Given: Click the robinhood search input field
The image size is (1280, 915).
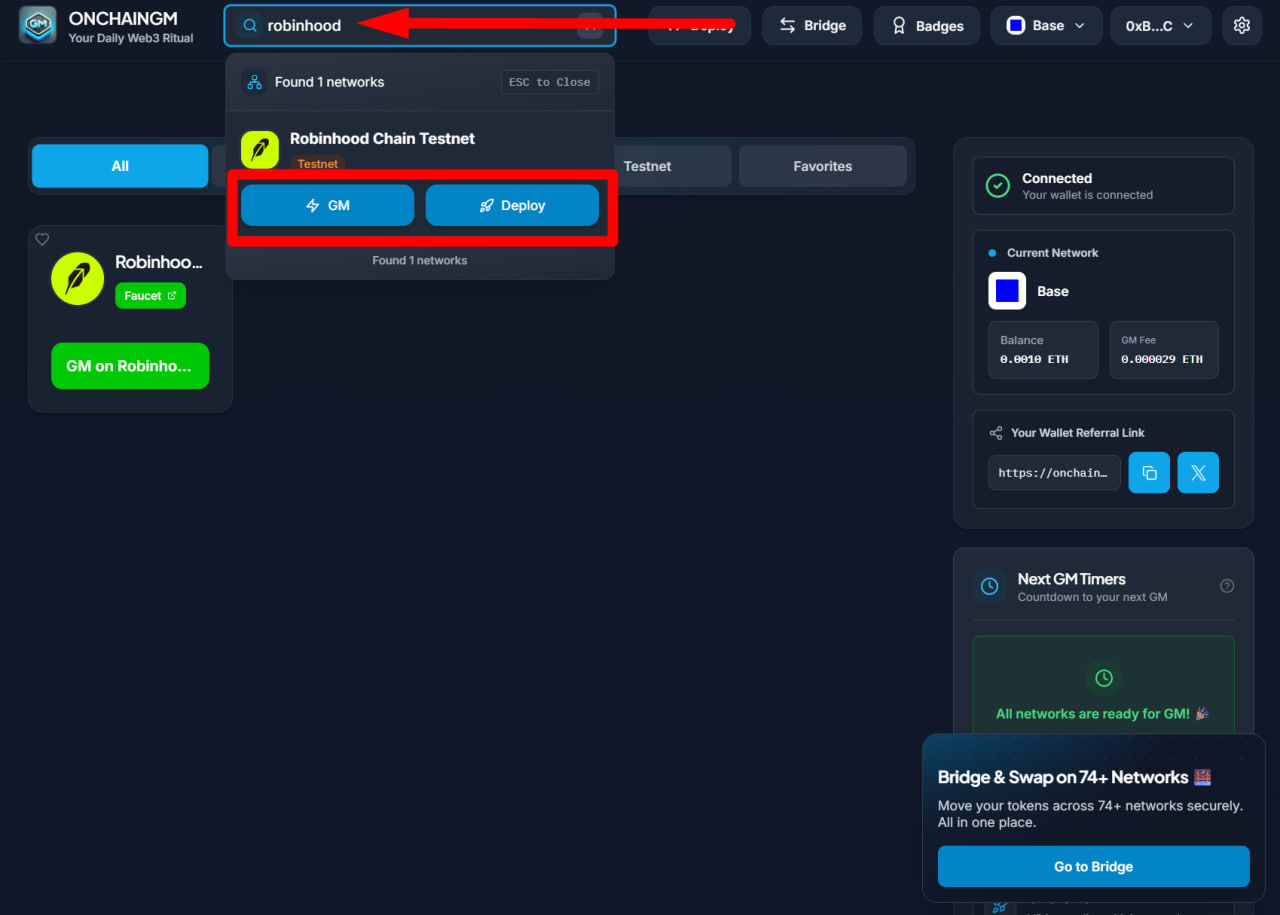Looking at the screenshot, I should coord(420,26).
